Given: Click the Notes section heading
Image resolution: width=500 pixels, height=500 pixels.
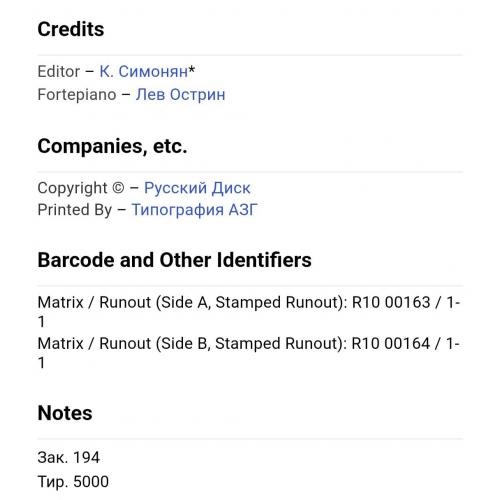Looking at the screenshot, I should pyautogui.click(x=65, y=413).
